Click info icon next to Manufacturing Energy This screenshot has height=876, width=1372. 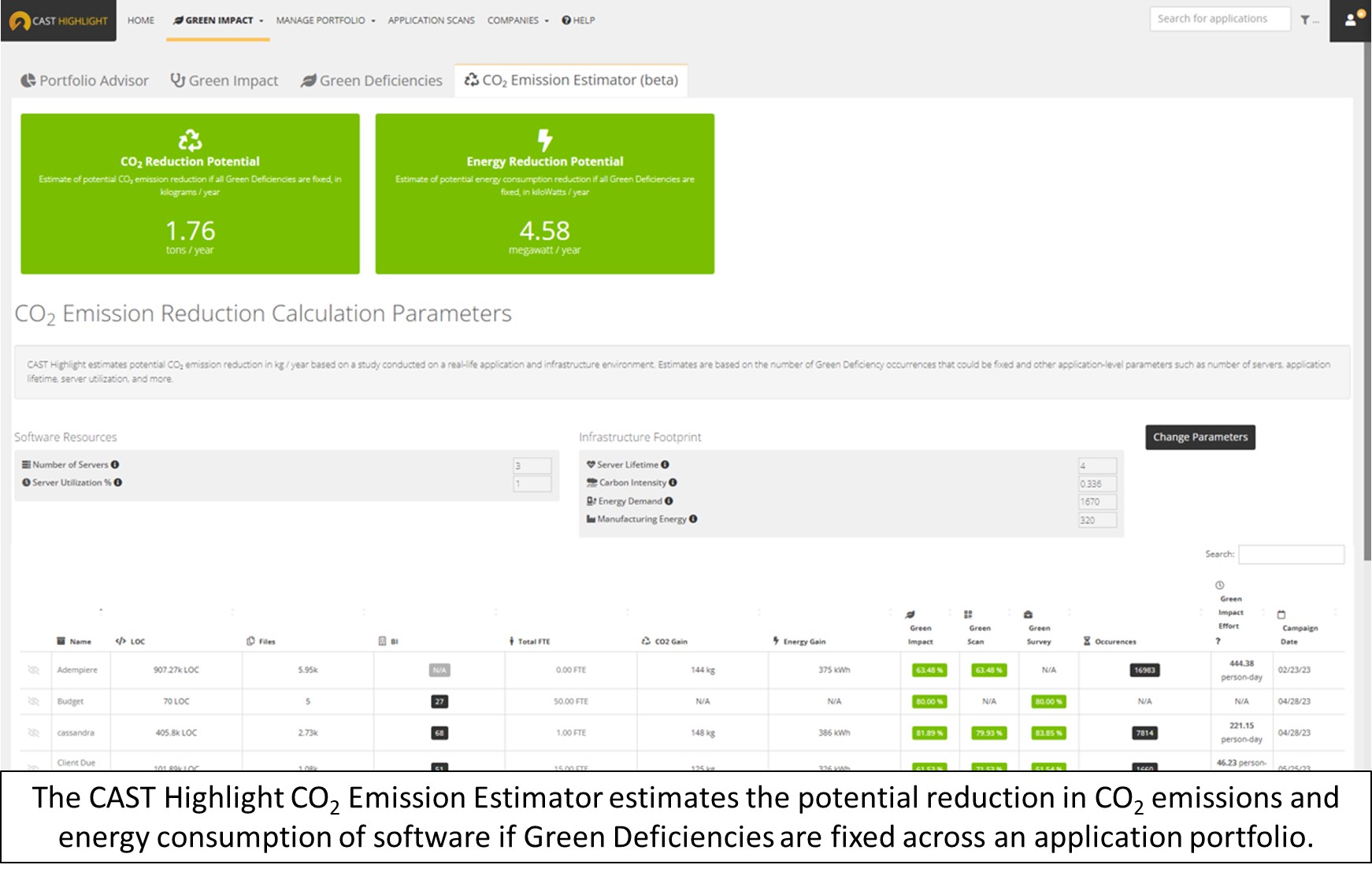(693, 519)
